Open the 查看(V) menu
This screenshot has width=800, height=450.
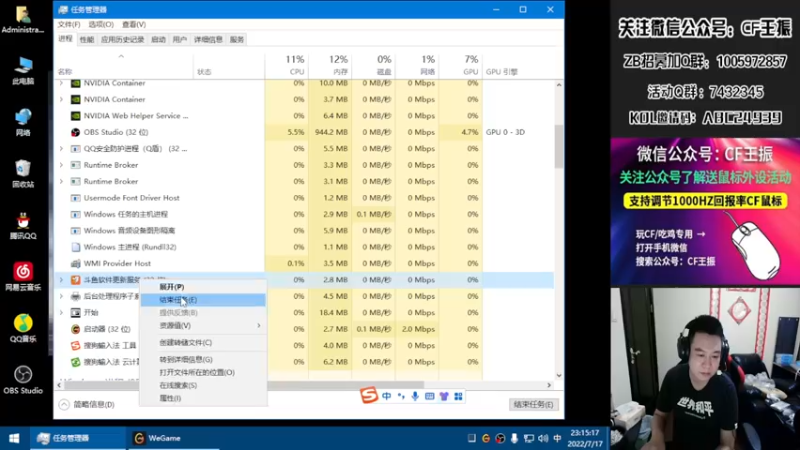(134, 24)
